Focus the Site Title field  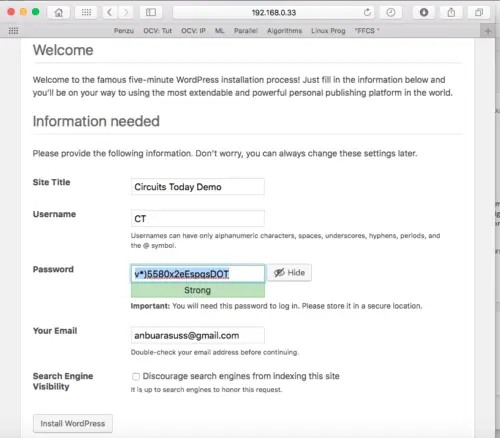click(x=198, y=187)
